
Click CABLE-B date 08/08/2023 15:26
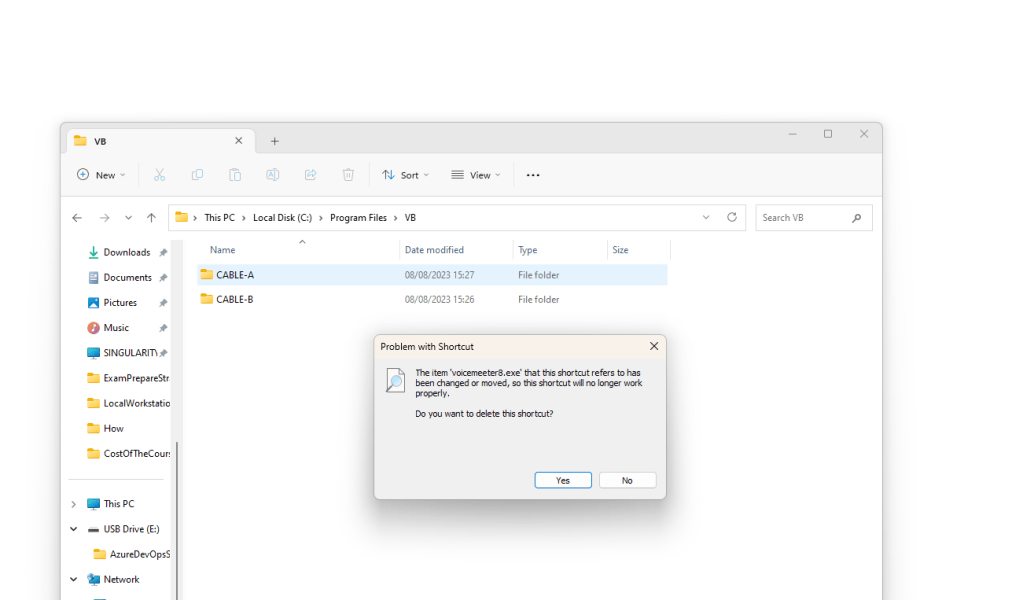point(439,299)
